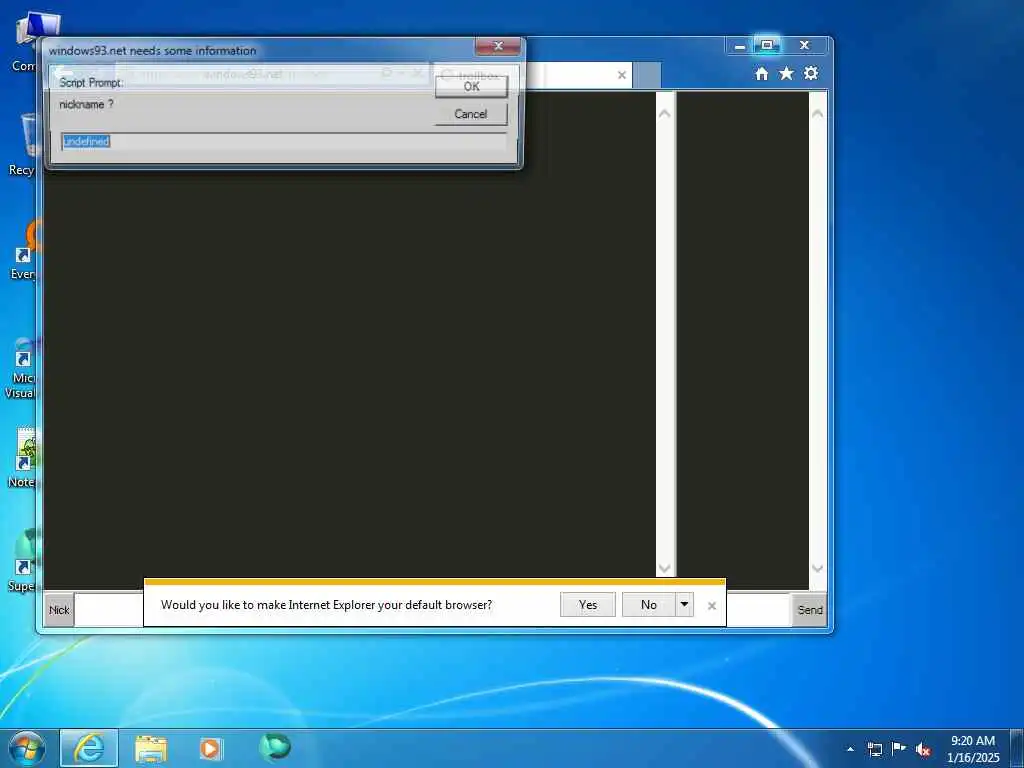Open the network status tray icon
Viewport: 1024px width, 768px height.
874,749
